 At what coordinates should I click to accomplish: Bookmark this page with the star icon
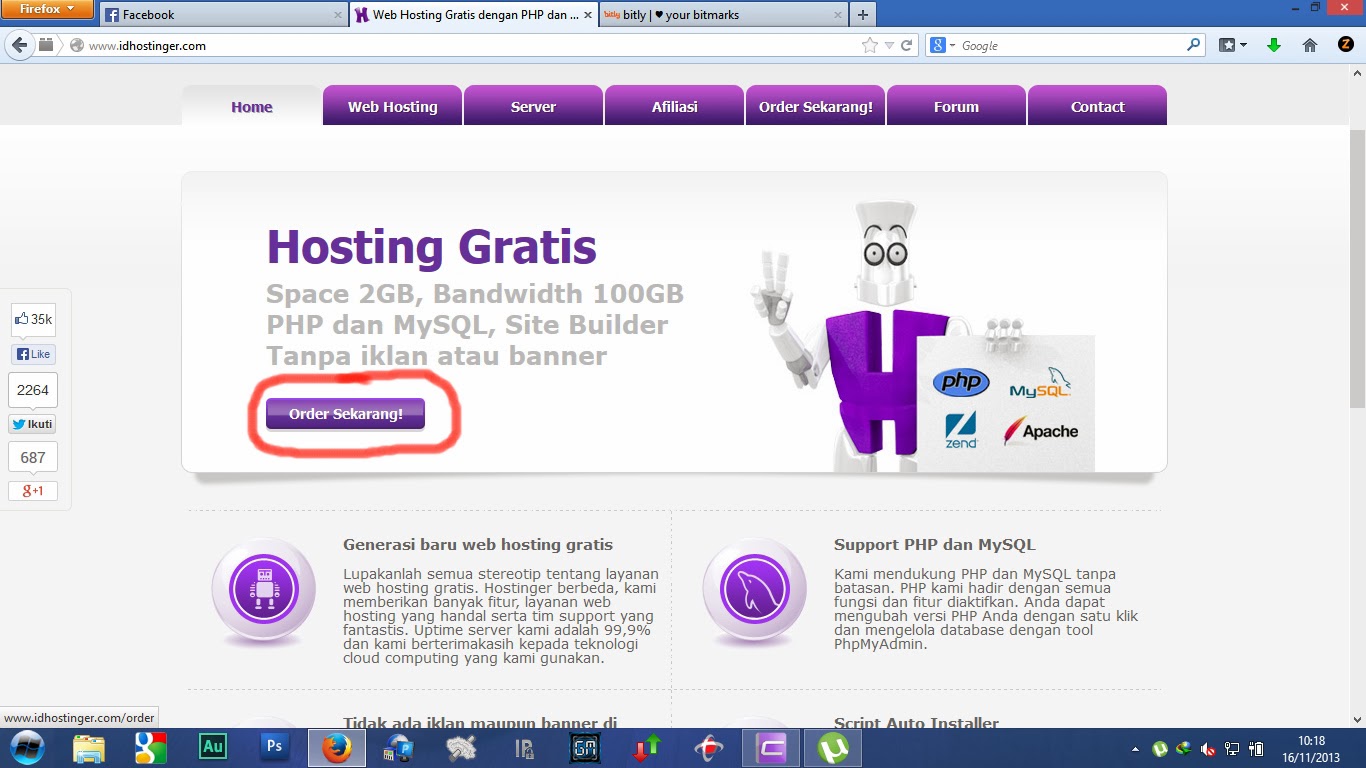coord(870,45)
